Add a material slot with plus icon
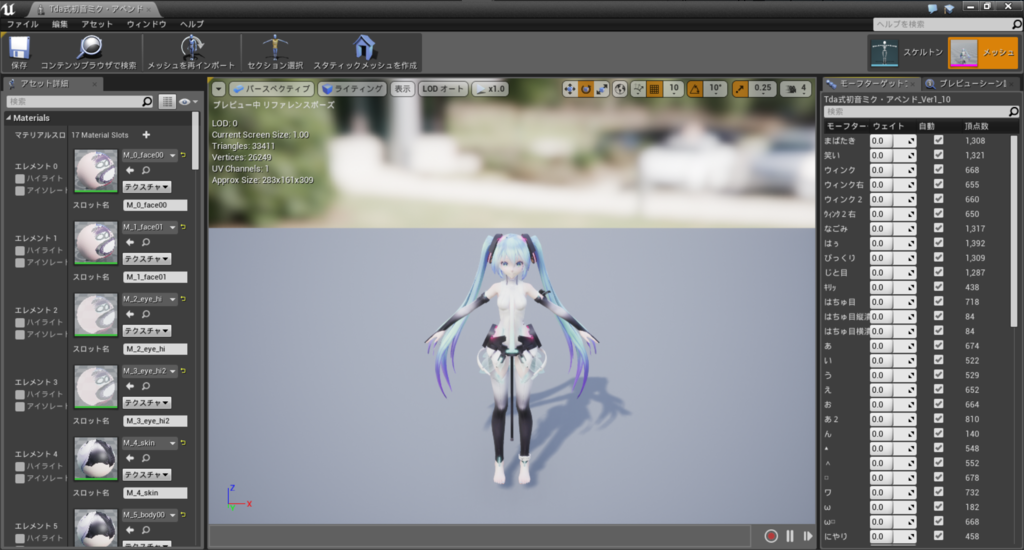The height and width of the screenshot is (550, 1024). coord(146,135)
